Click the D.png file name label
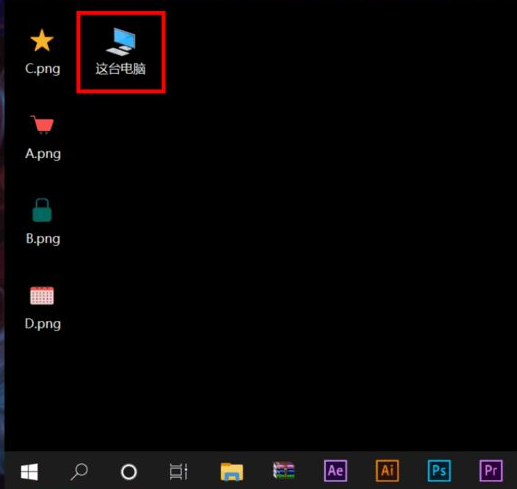 click(x=43, y=324)
